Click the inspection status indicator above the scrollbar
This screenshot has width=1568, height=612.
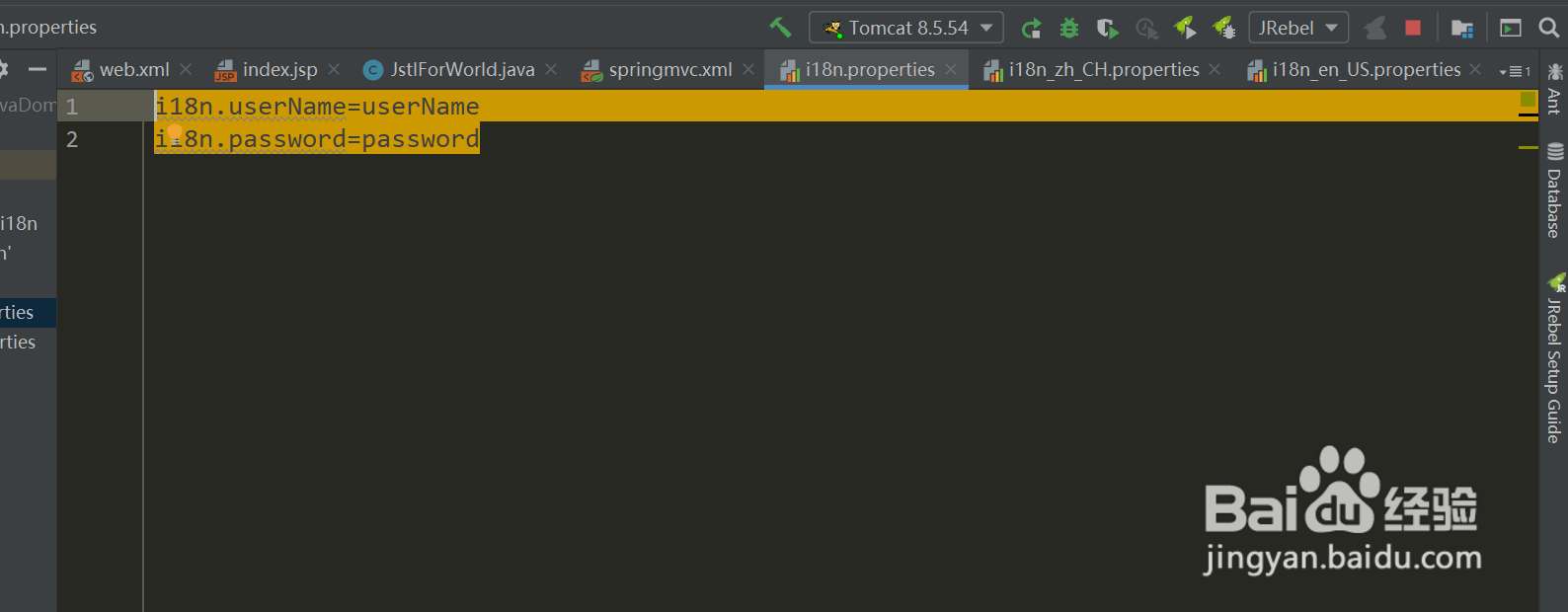(1529, 99)
